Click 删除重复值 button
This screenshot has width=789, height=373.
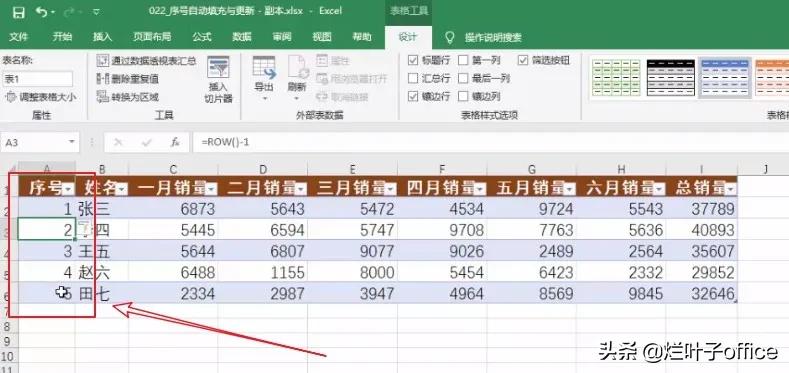[128, 79]
